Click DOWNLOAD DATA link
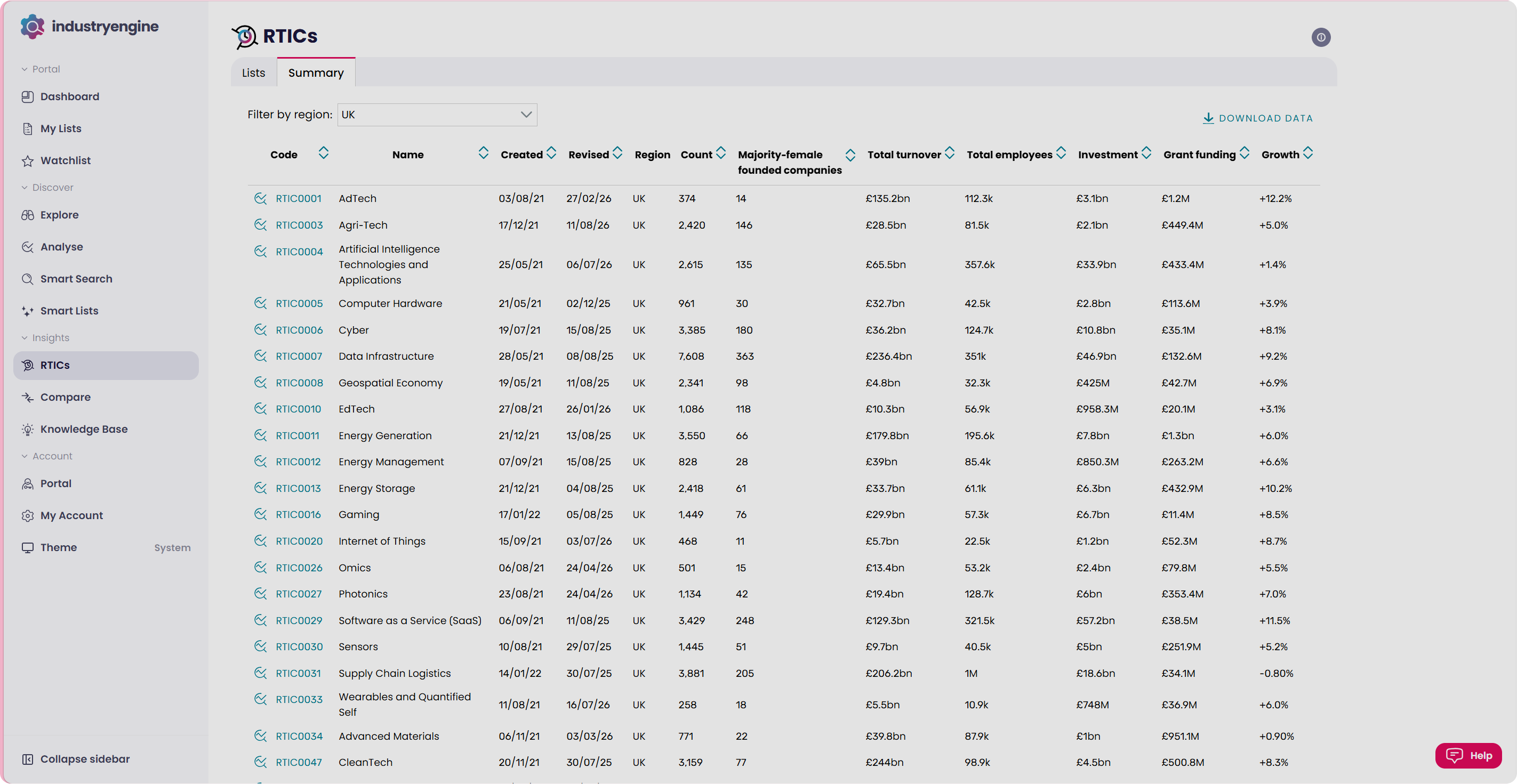The width and height of the screenshot is (1517, 784). pos(1258,118)
